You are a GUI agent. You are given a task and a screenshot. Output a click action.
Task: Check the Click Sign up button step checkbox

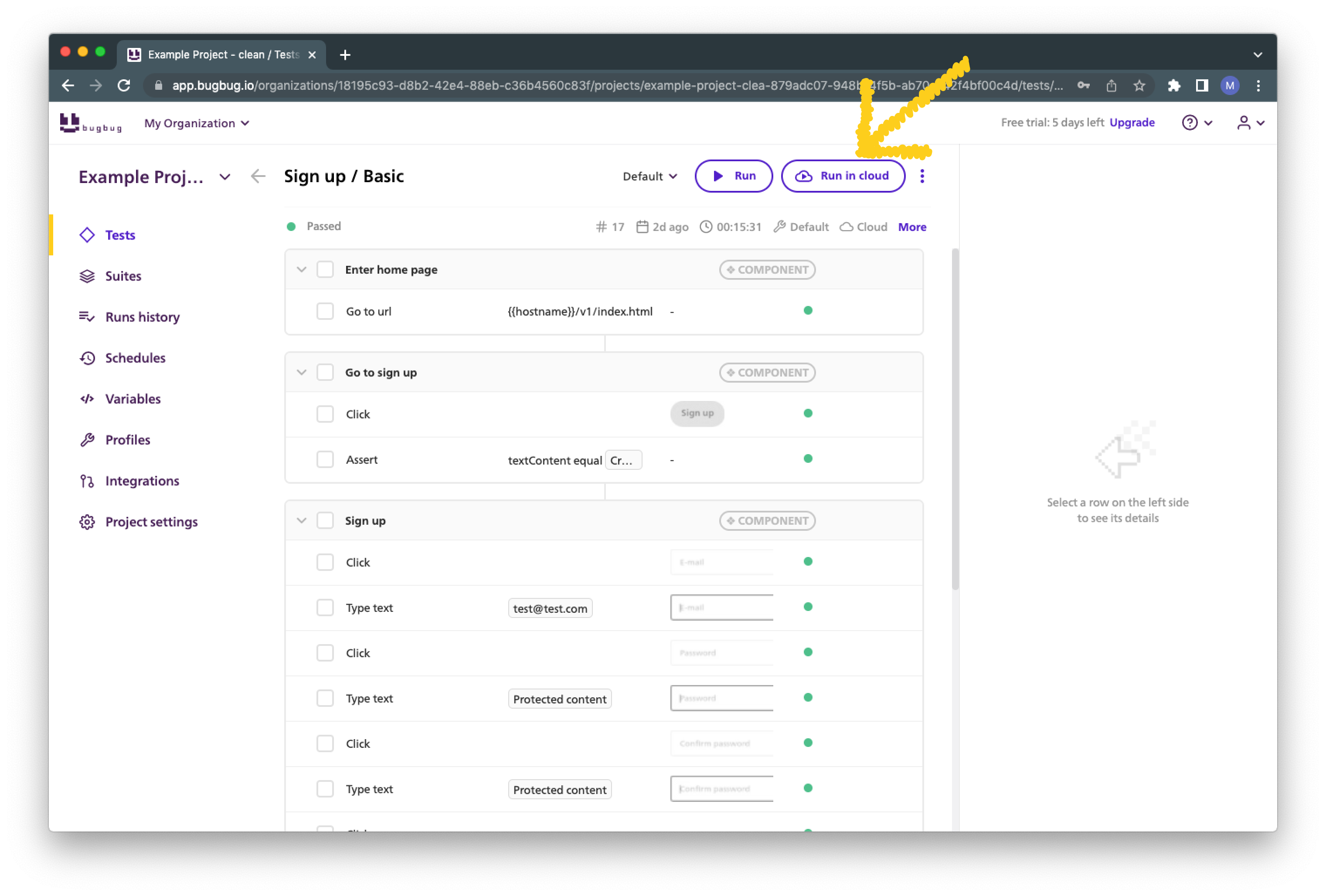[325, 414]
